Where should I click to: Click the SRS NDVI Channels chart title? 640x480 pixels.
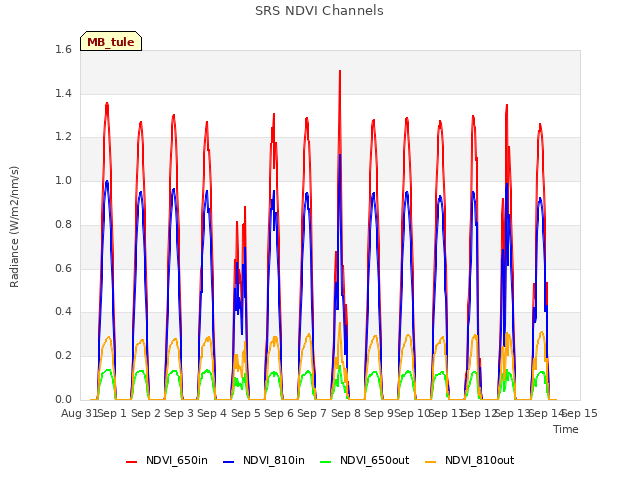(319, 11)
